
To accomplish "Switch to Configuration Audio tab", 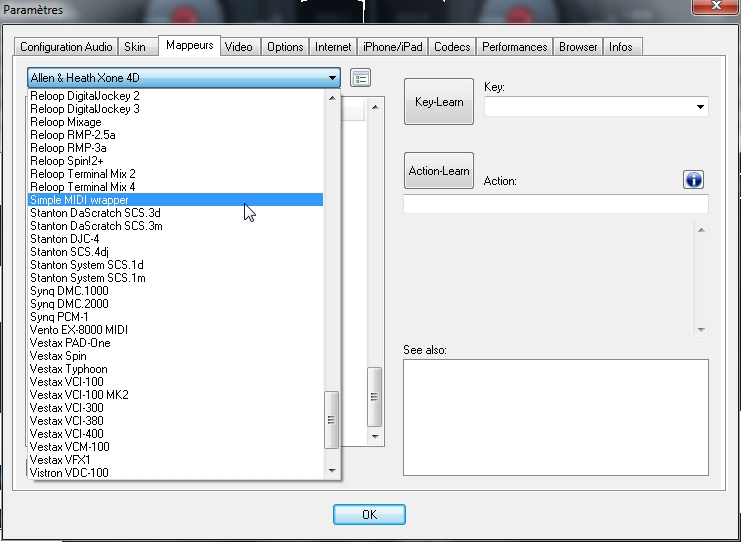I will (66, 47).
